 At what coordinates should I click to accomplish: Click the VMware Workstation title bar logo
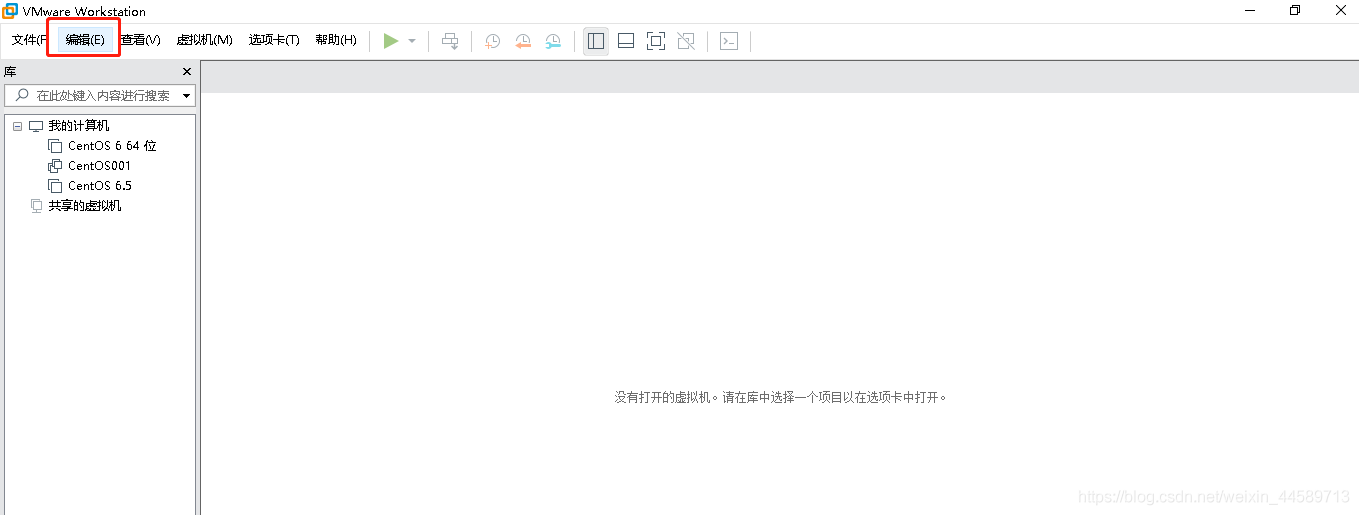[10, 11]
